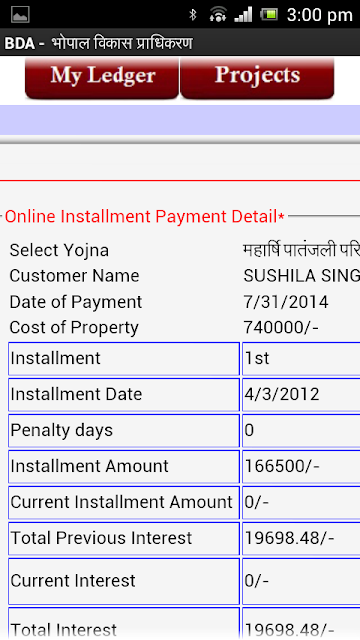360x640 pixels.
Task: Tap the Cost of Property label
Action: click(x=74, y=328)
